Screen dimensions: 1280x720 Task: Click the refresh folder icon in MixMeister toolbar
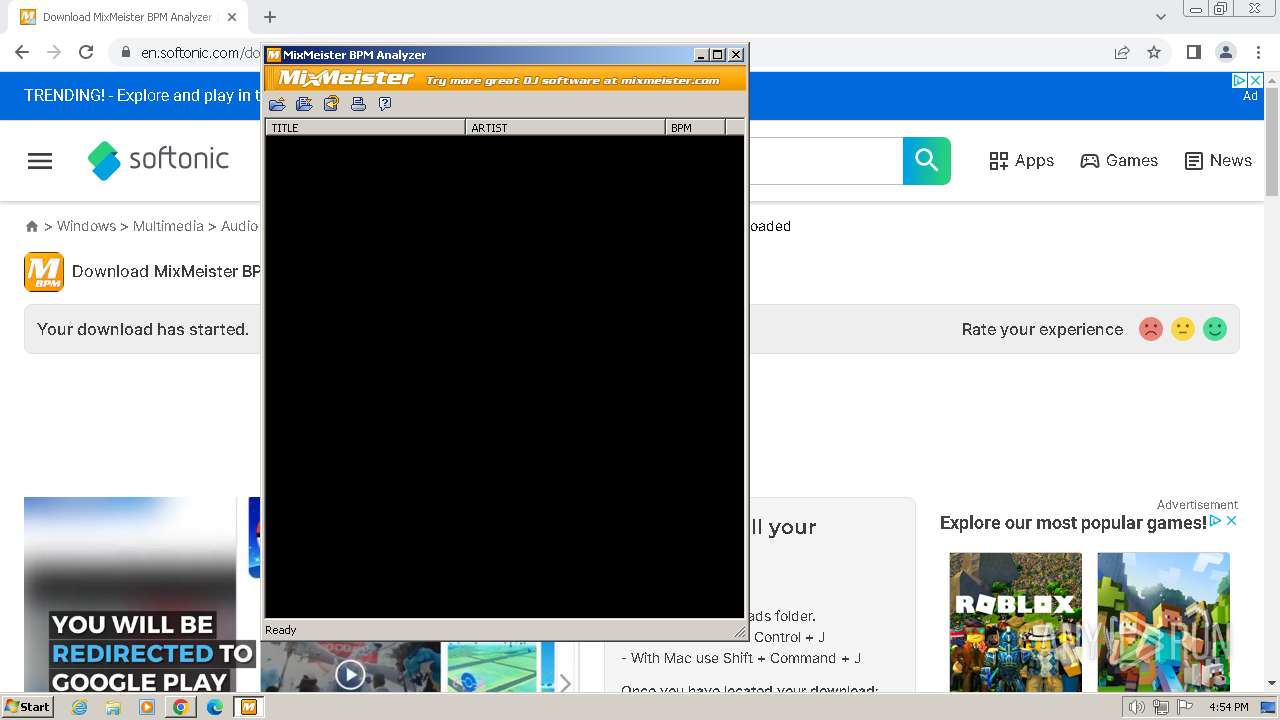(331, 104)
